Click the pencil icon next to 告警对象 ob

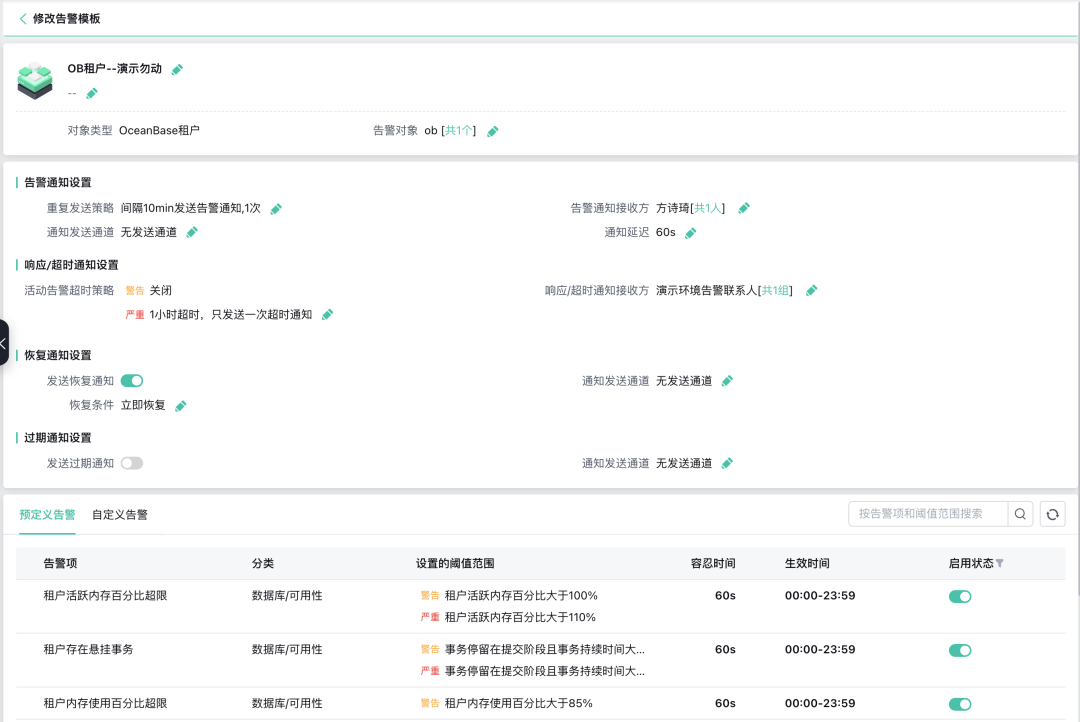click(x=493, y=130)
